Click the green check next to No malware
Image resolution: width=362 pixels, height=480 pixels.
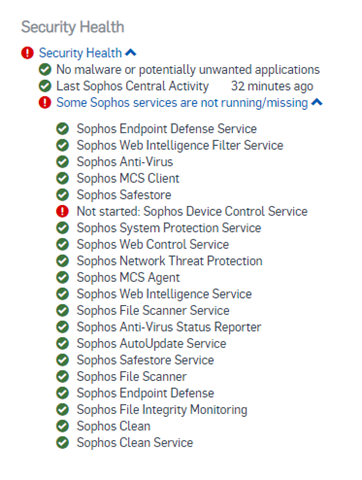(45, 70)
